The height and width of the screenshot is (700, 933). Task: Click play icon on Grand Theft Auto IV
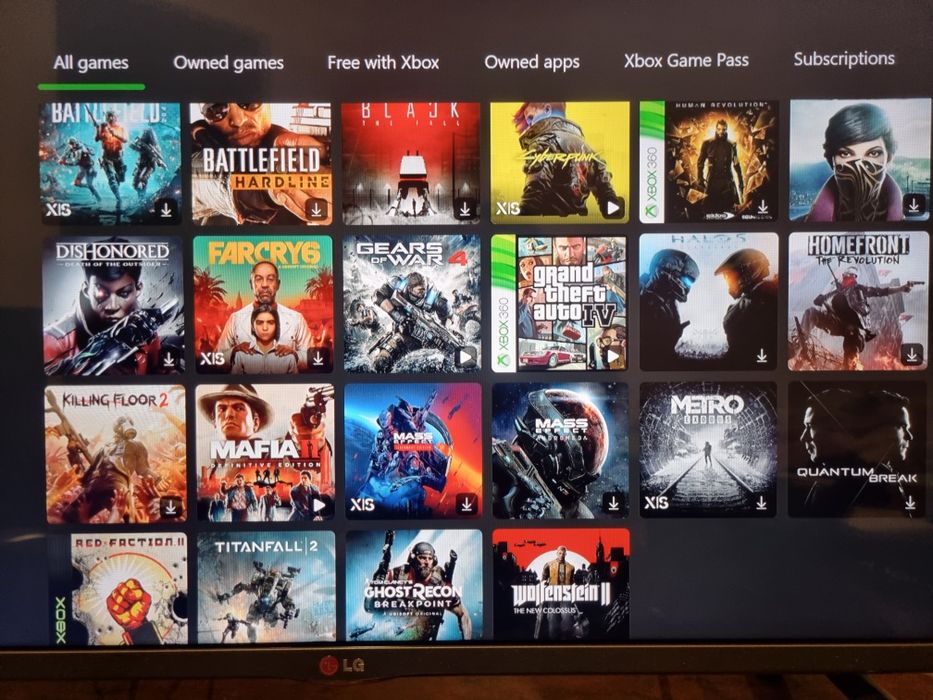pyautogui.click(x=613, y=357)
